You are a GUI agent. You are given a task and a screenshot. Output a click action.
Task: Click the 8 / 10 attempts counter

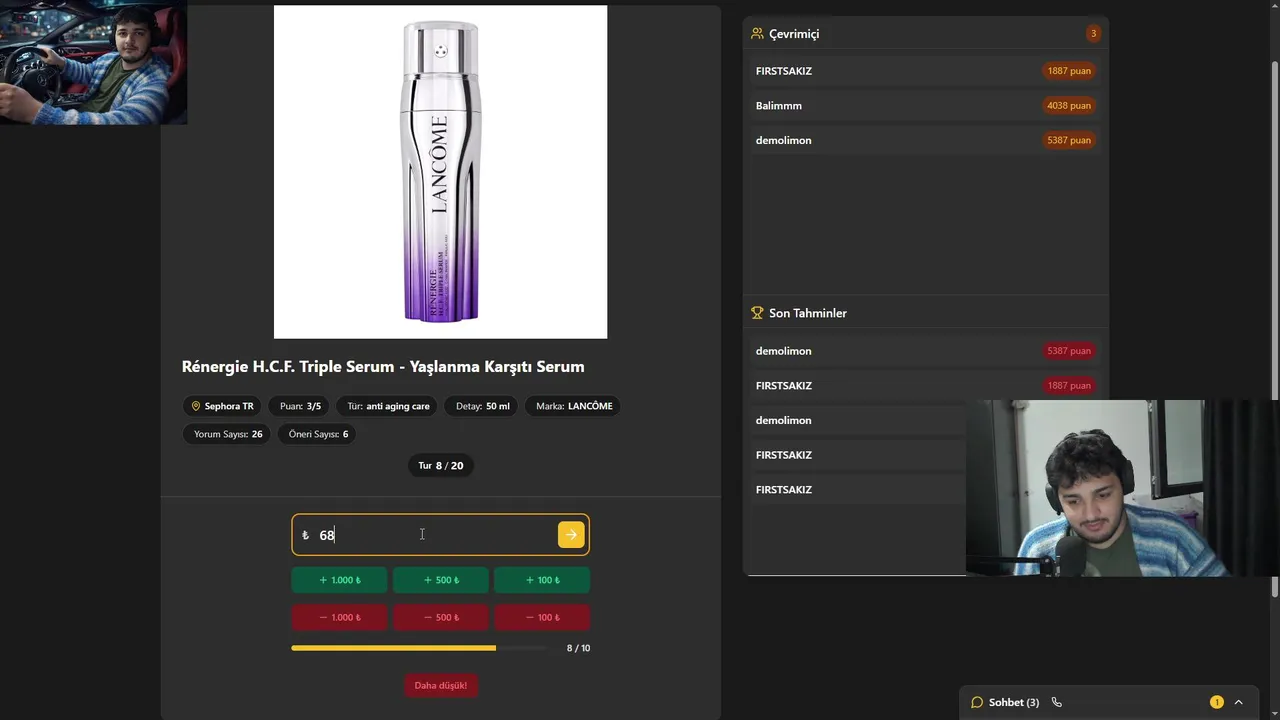pyautogui.click(x=578, y=648)
